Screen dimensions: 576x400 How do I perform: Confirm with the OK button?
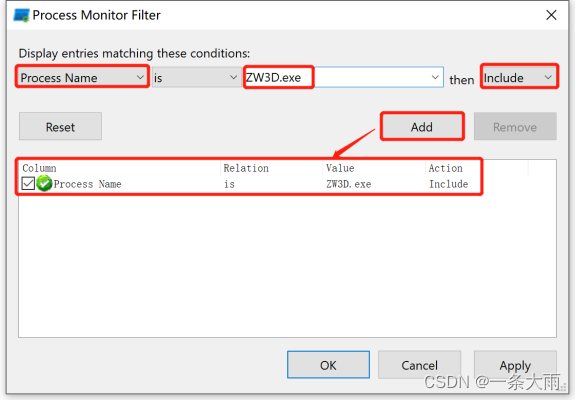pos(328,365)
